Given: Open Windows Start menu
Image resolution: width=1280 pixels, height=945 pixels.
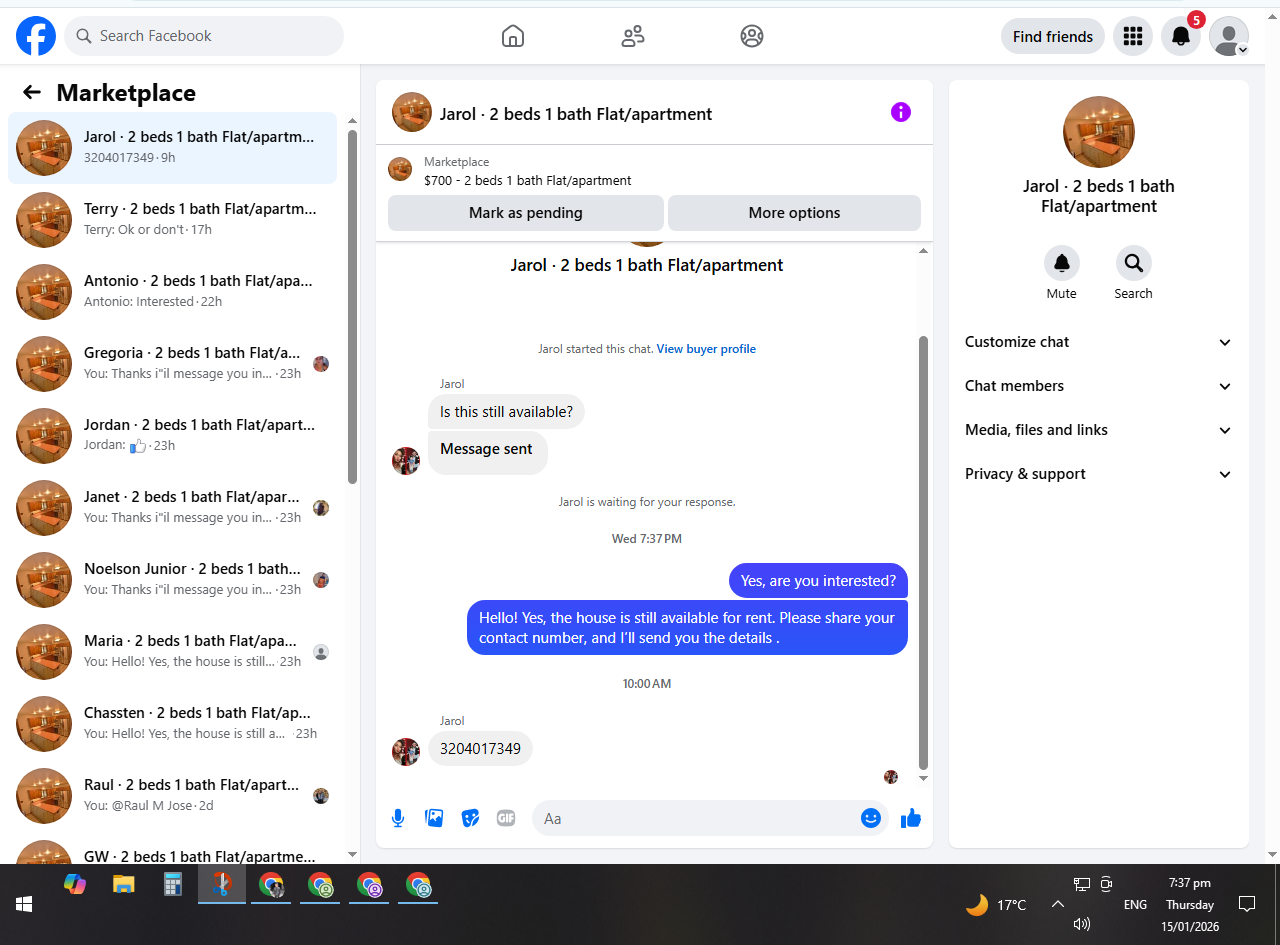Looking at the screenshot, I should [24, 904].
